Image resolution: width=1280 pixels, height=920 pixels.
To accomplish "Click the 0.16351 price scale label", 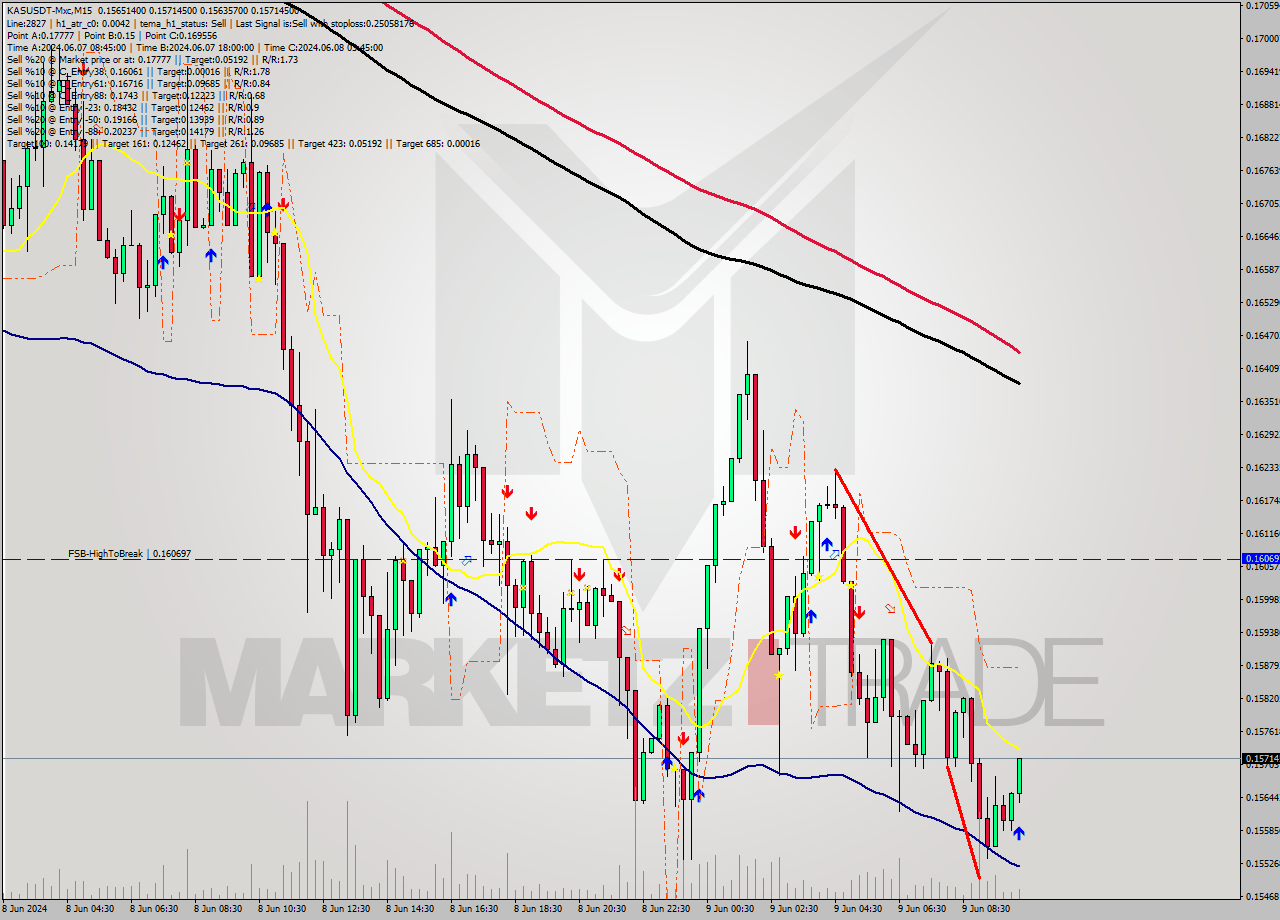I will pos(1262,401).
